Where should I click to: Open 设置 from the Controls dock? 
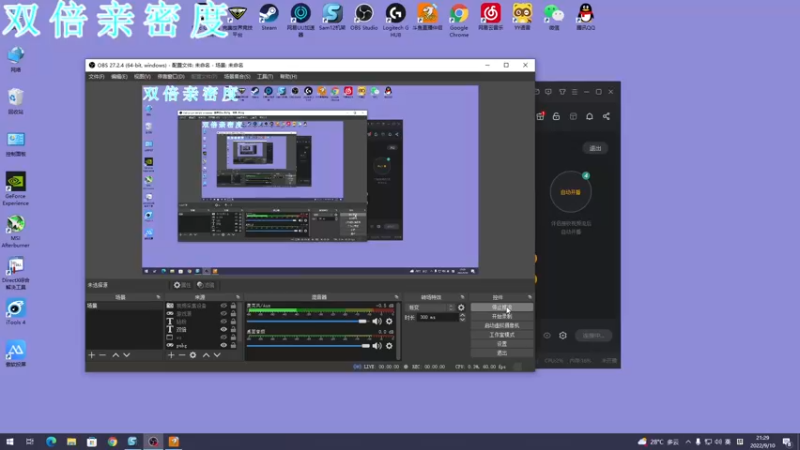pos(502,344)
